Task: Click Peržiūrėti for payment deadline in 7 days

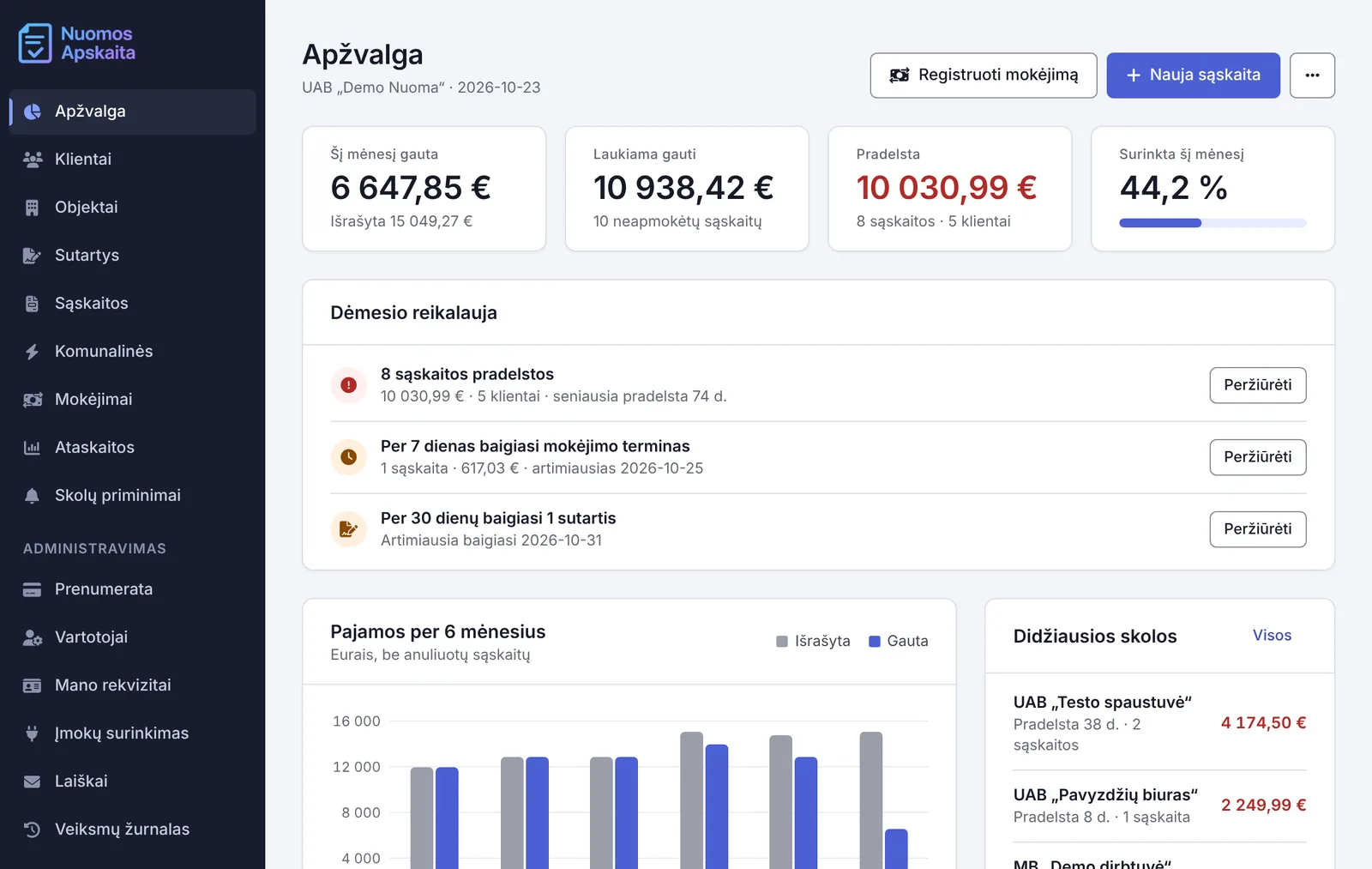Action: point(1258,457)
